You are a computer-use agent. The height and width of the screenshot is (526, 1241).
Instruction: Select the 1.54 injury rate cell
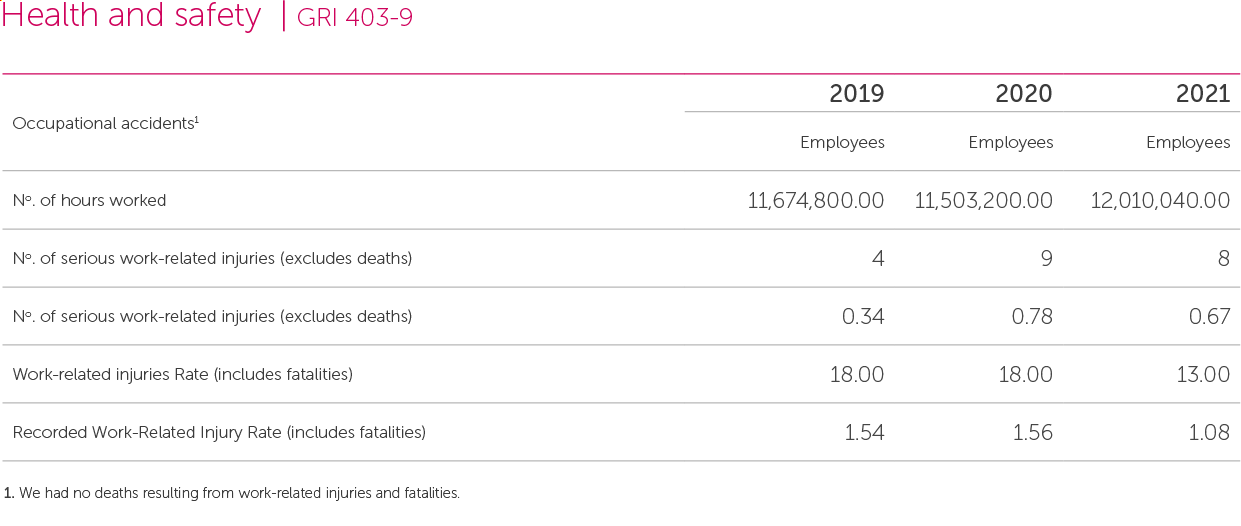coord(863,433)
